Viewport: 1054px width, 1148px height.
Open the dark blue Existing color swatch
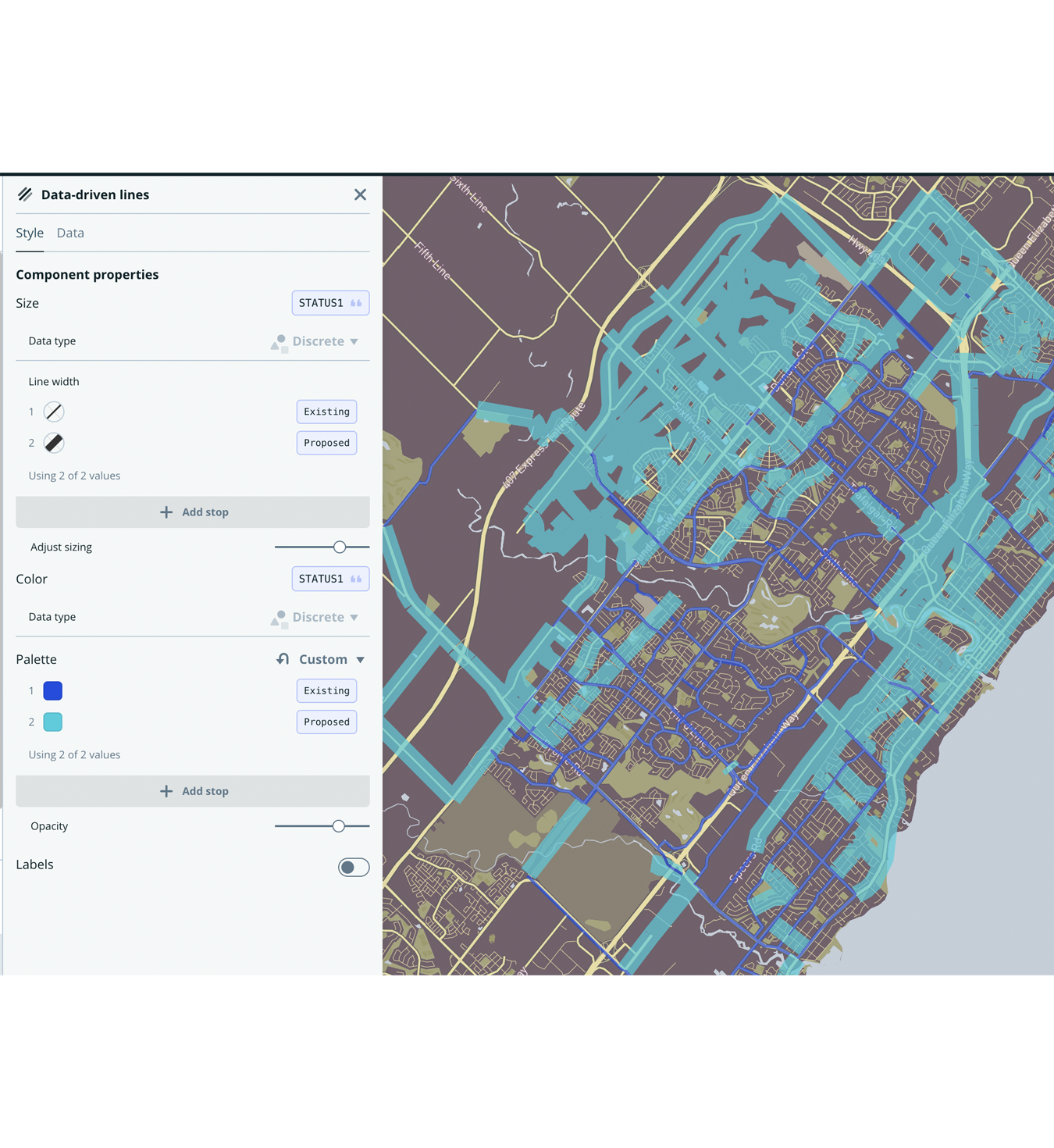pos(53,690)
